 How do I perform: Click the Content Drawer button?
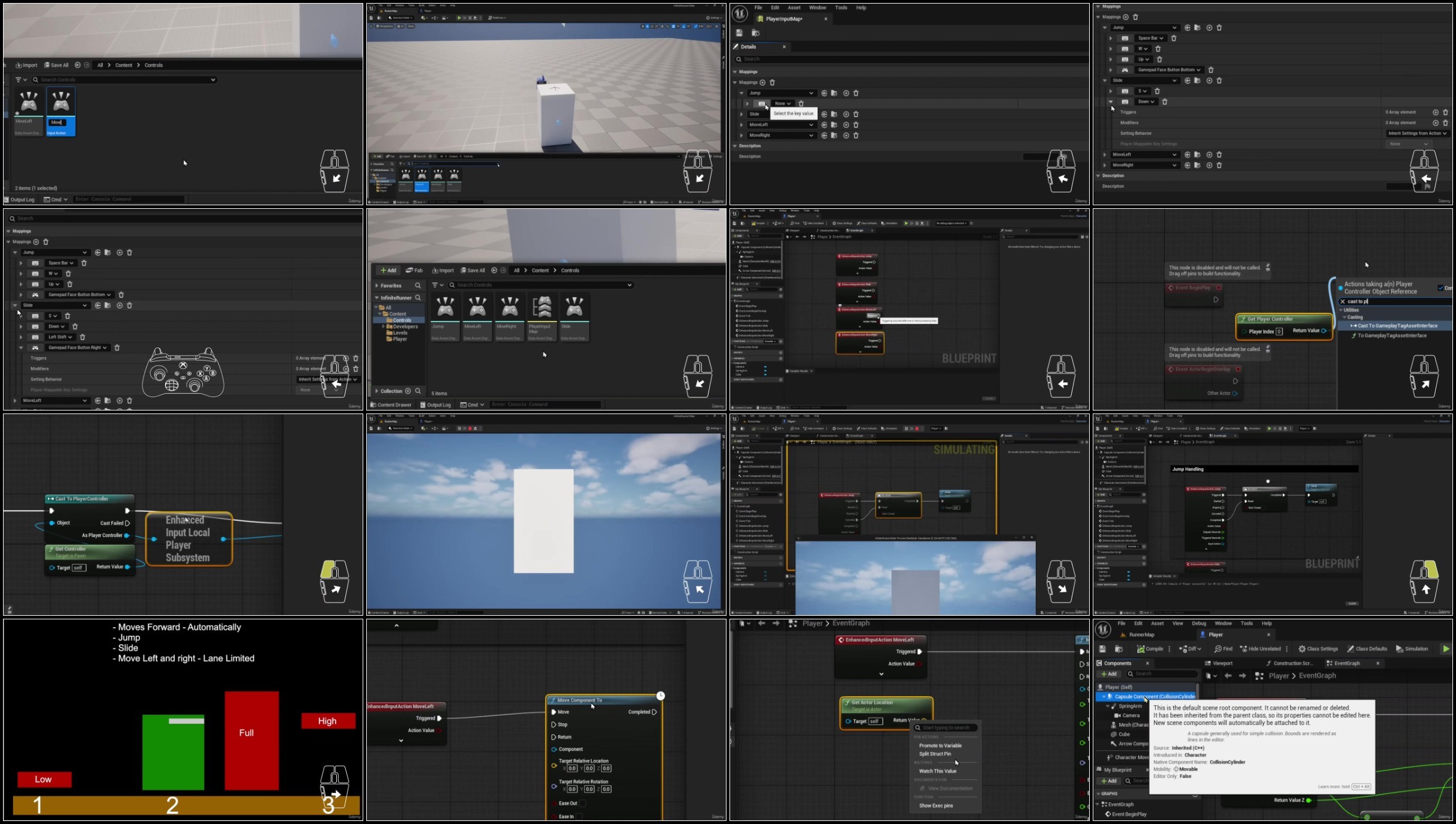(x=390, y=405)
